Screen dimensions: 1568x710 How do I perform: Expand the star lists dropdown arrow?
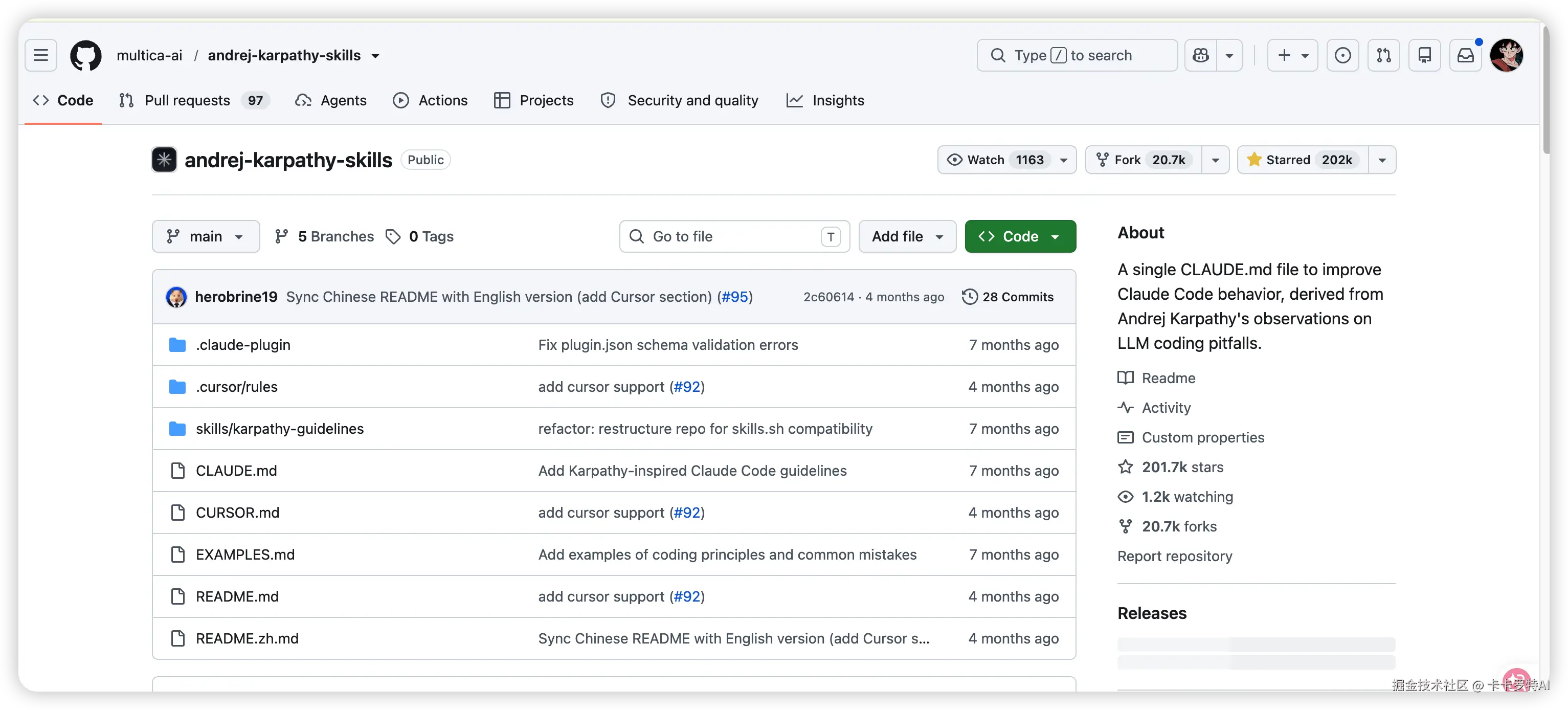pos(1382,160)
